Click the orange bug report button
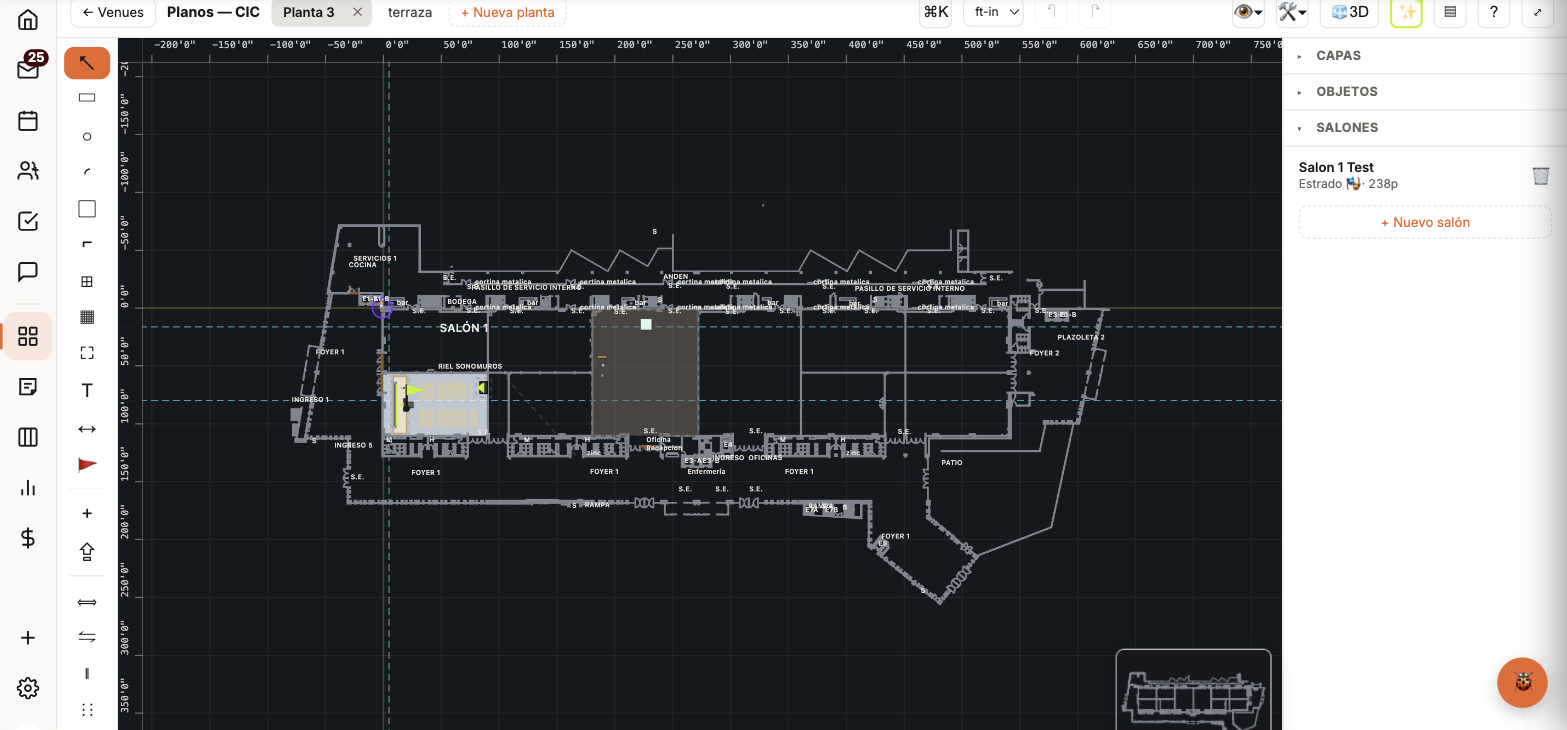The height and width of the screenshot is (730, 1567). [1522, 683]
